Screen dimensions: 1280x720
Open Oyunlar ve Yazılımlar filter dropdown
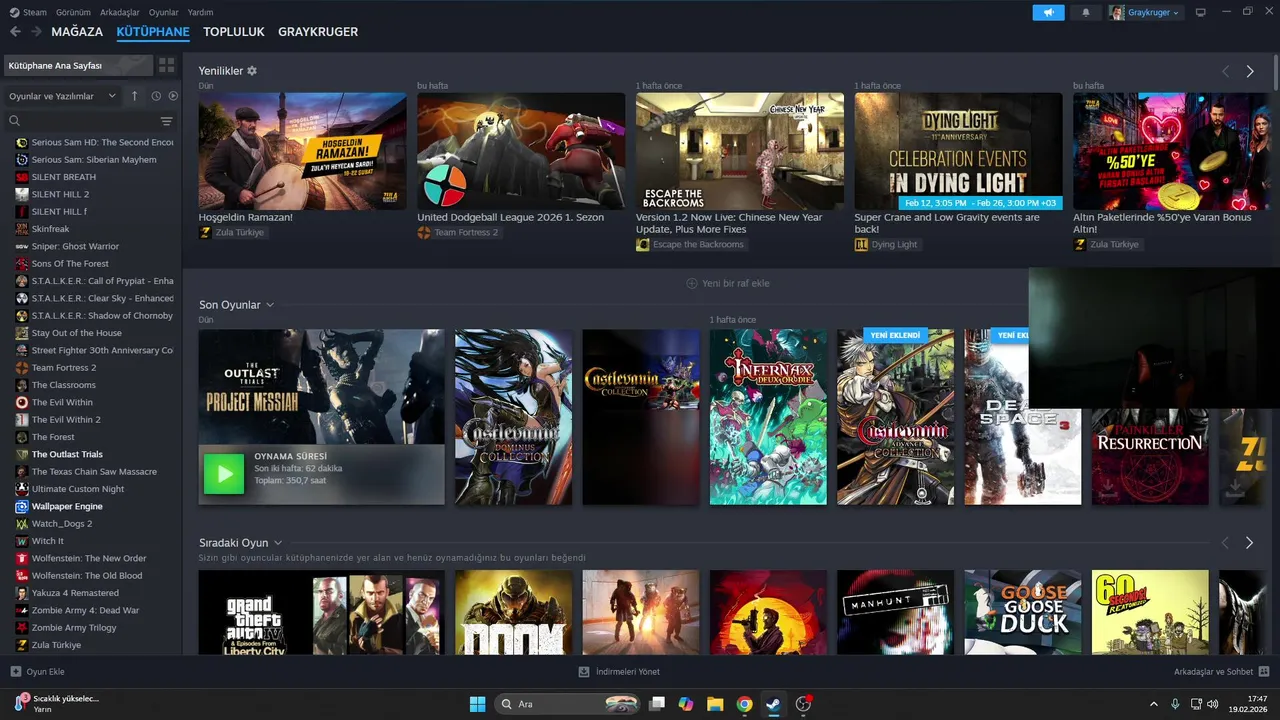click(62, 96)
